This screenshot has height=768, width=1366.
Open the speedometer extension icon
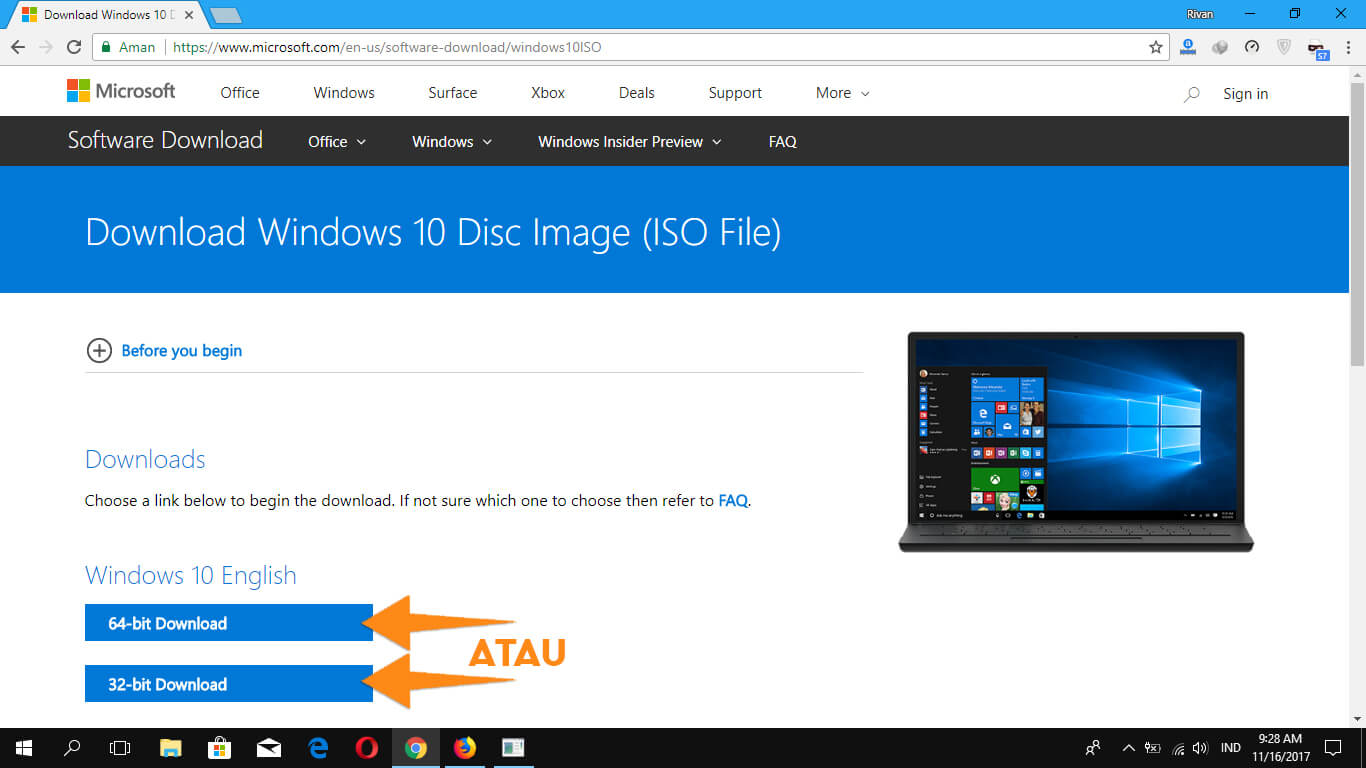1252,47
